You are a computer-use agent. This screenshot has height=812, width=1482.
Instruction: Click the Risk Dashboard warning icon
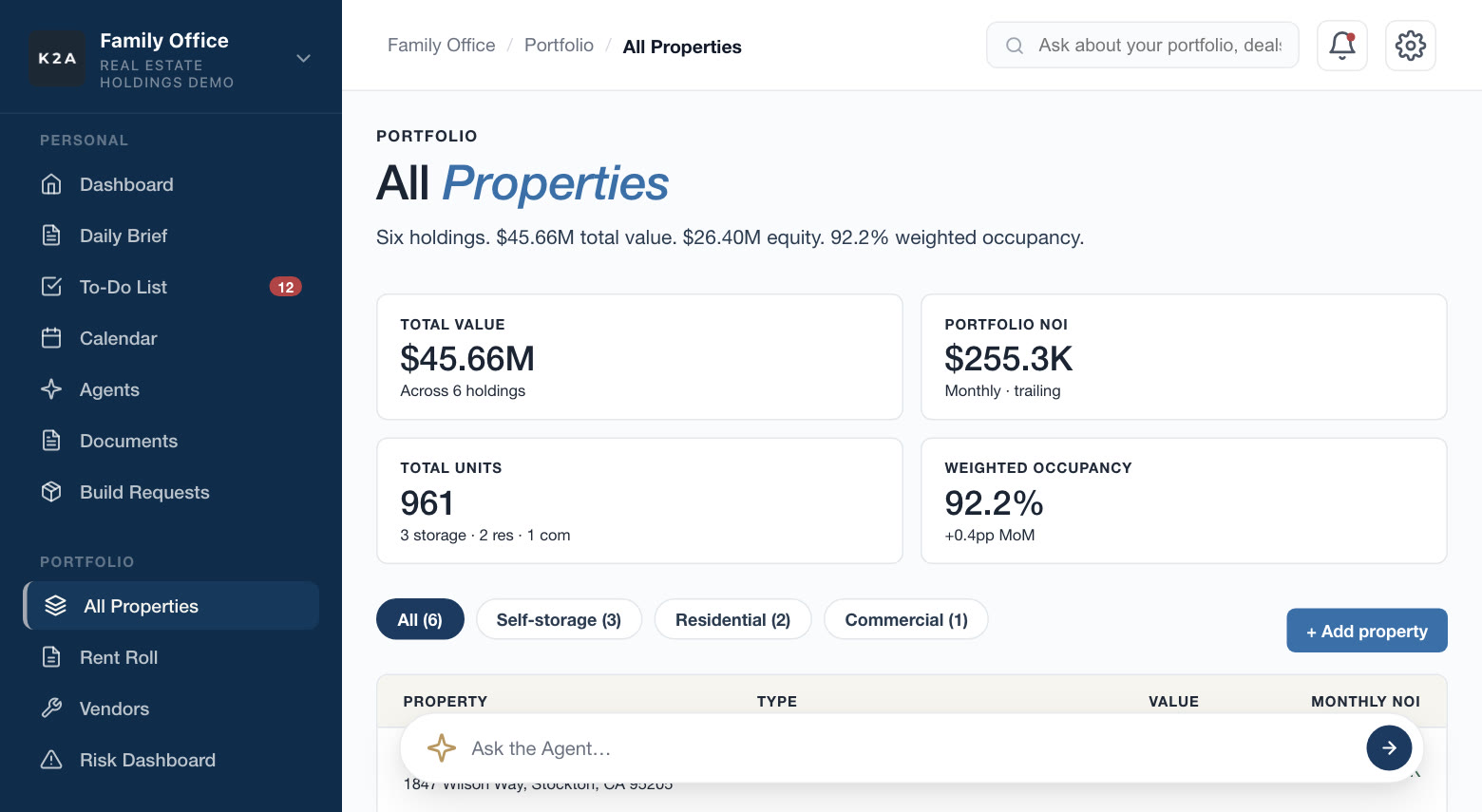(x=51, y=760)
